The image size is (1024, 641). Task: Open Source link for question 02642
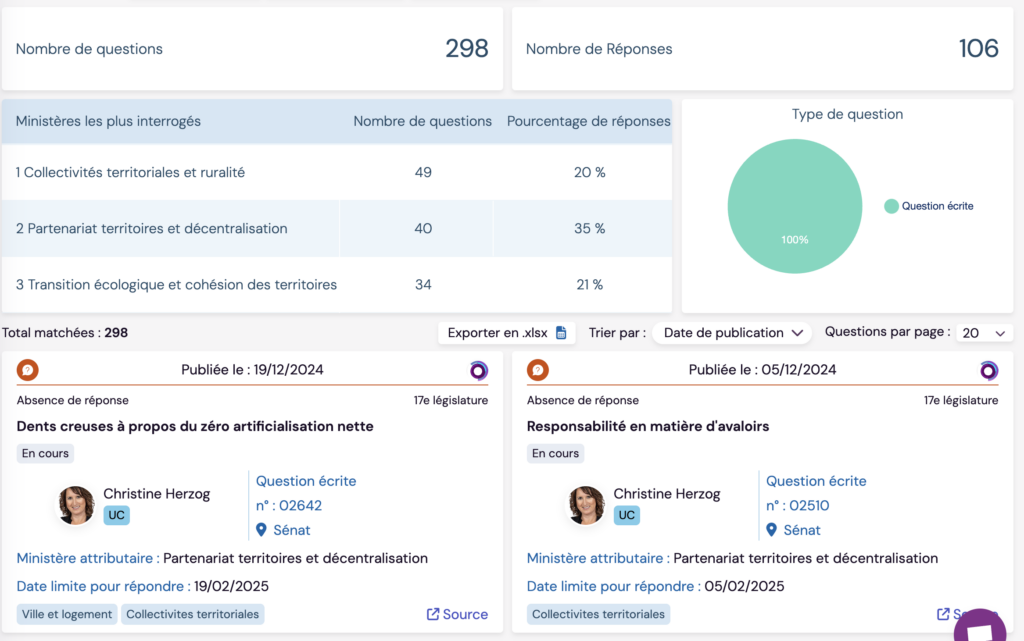tap(457, 614)
